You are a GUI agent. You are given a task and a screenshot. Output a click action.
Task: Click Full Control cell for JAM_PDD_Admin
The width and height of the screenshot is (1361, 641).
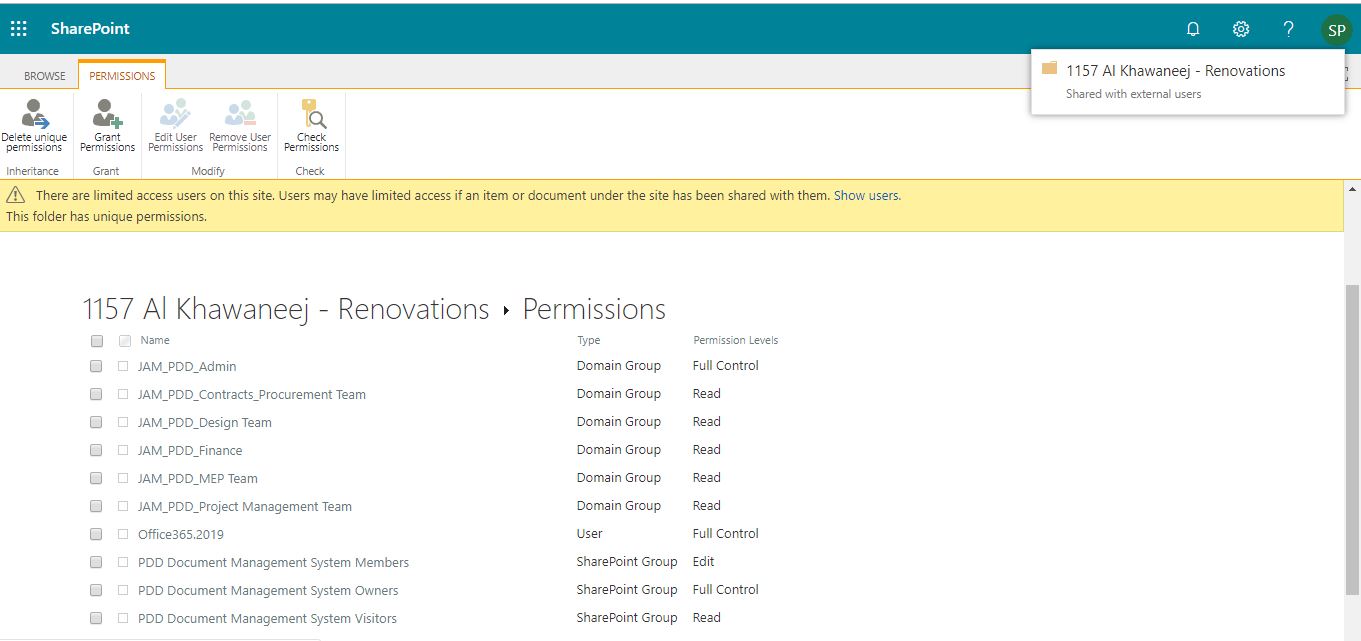(x=726, y=366)
